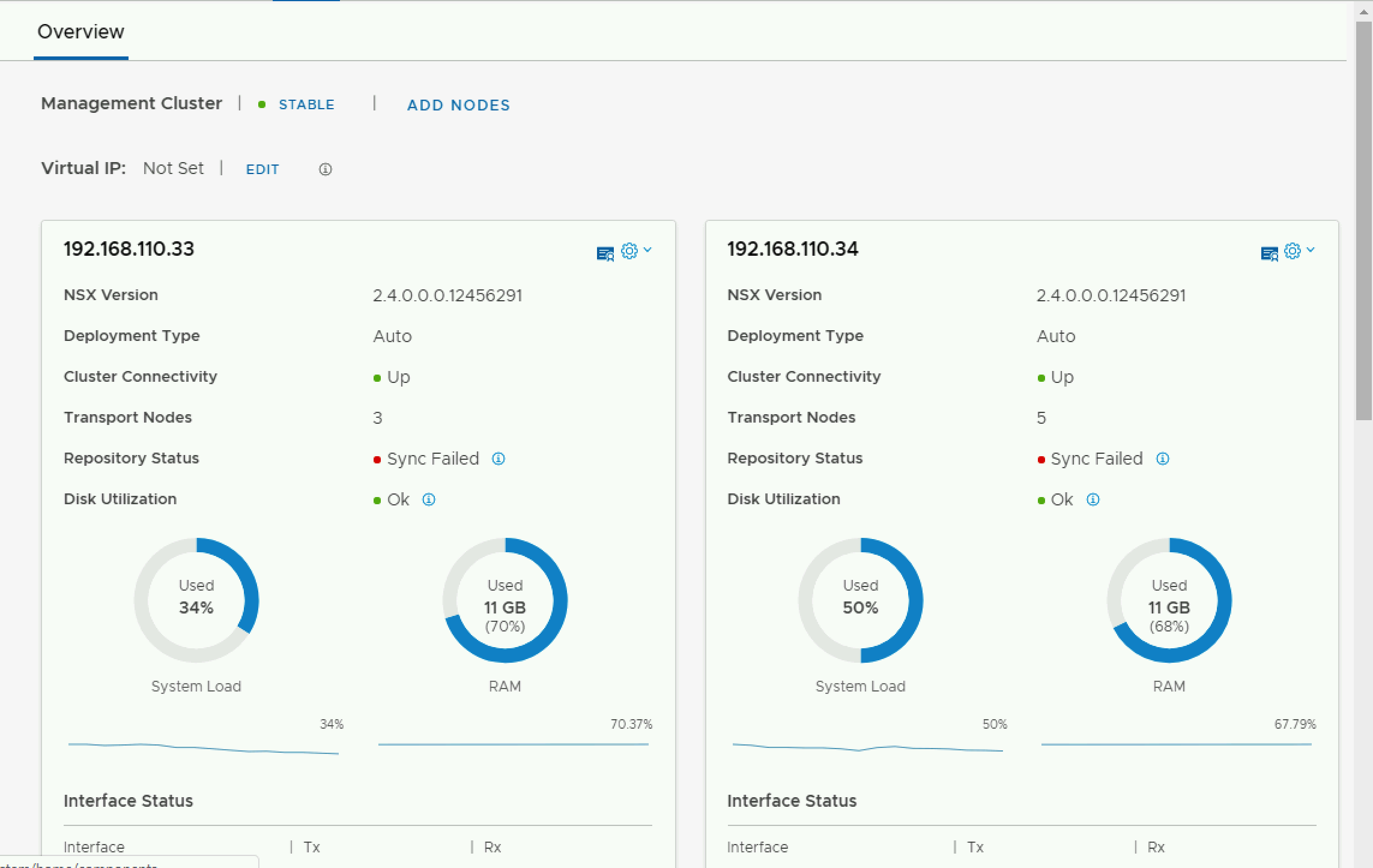Click RAM 11 GB (68%) donut chart
Screen dimensions: 1373x868
click(x=1169, y=600)
